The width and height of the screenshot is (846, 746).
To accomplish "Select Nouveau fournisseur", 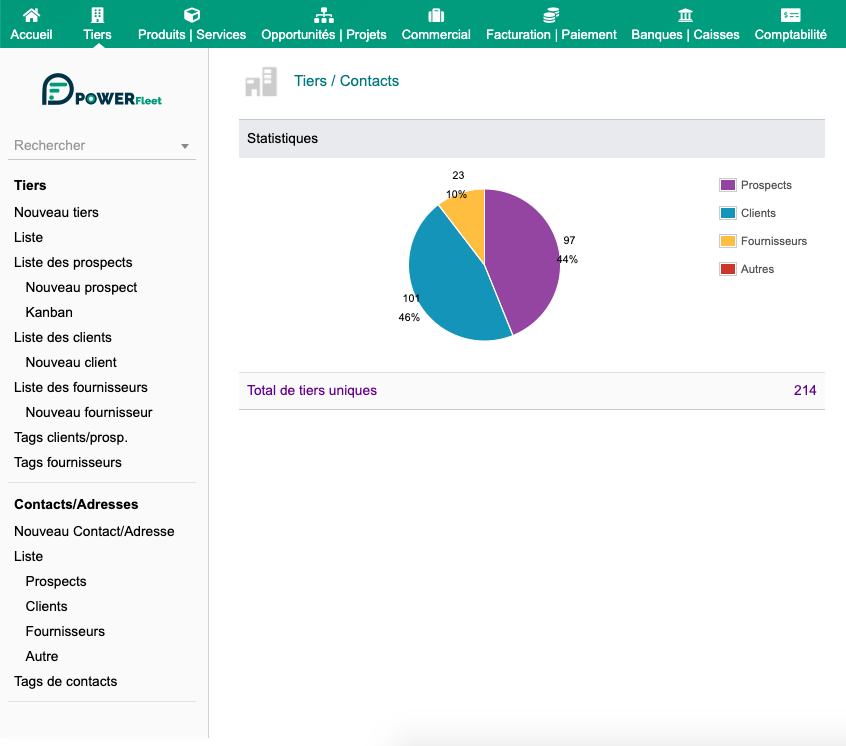I will [89, 413].
